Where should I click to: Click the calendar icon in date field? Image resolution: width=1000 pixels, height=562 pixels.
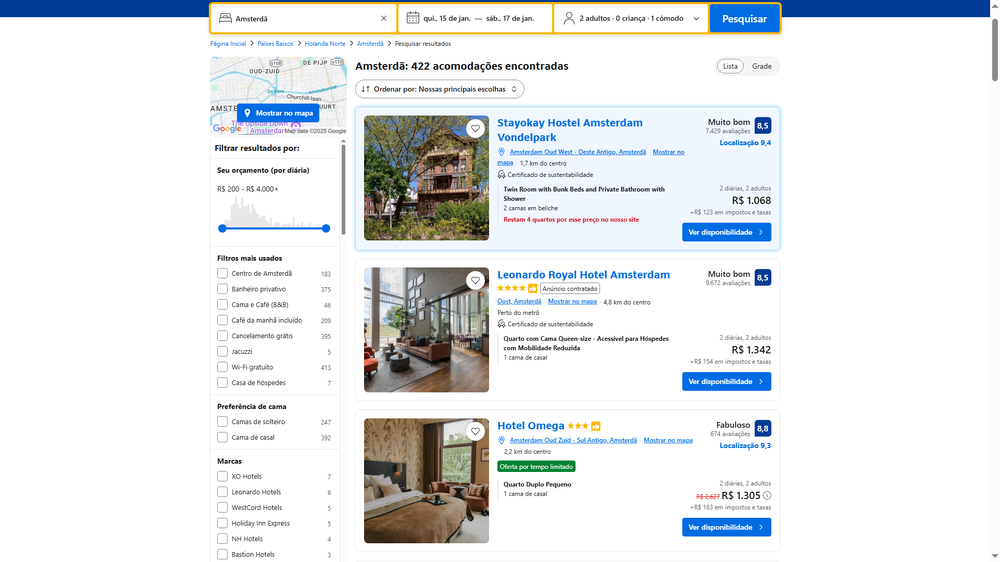412,18
